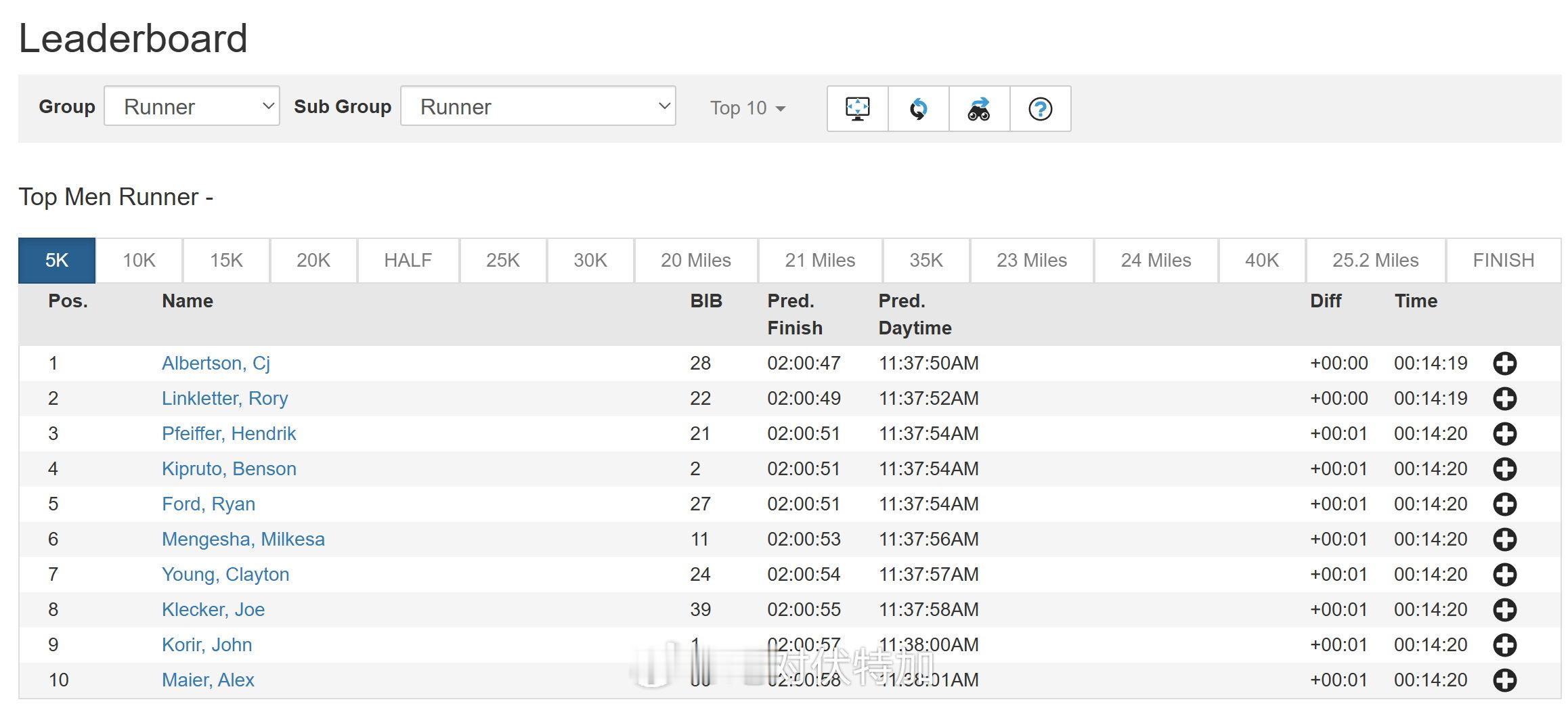1568x704 pixels.
Task: Switch to the 15K split tab
Action: (226, 261)
